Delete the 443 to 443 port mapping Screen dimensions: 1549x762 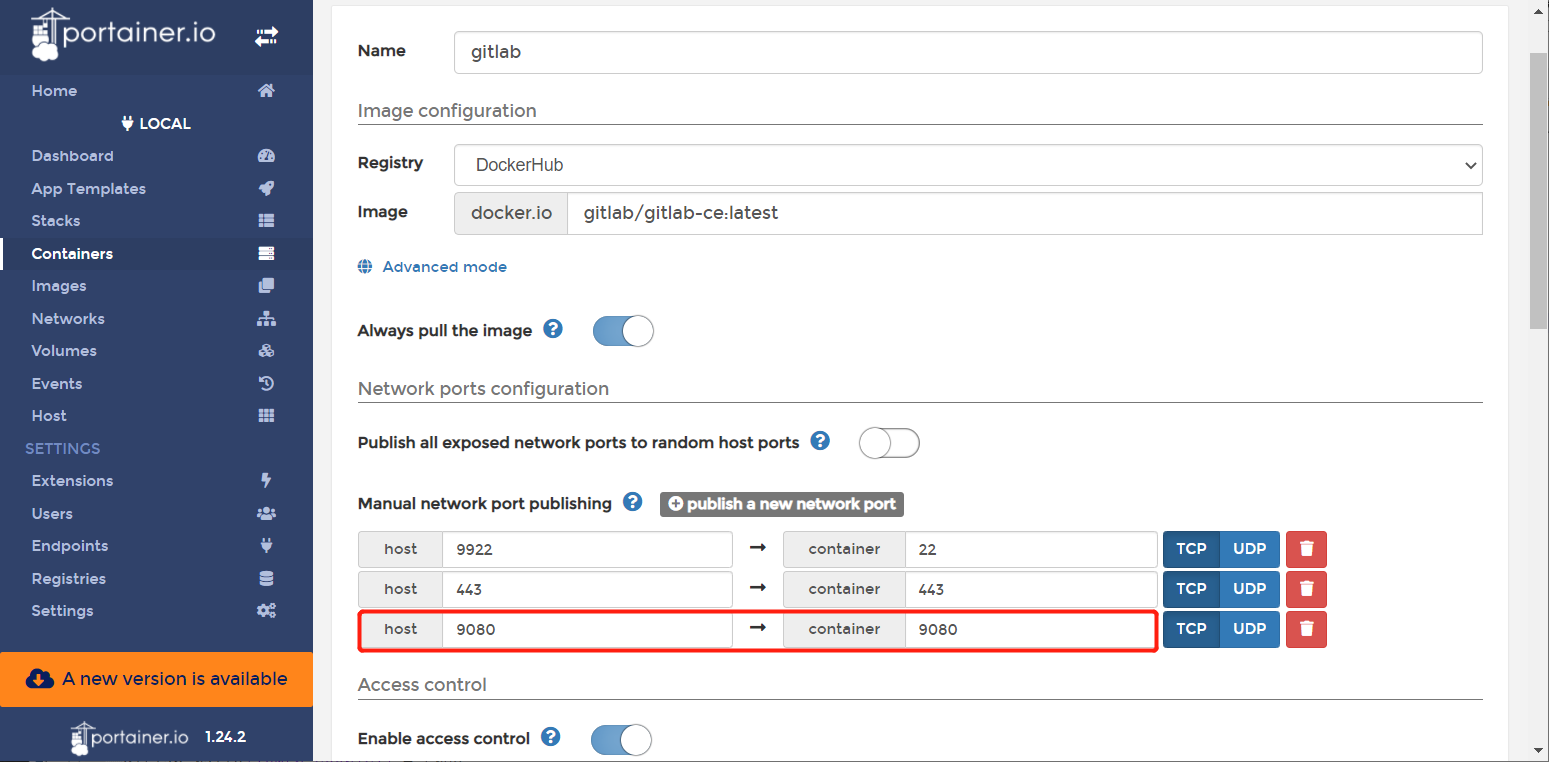pyautogui.click(x=1306, y=589)
